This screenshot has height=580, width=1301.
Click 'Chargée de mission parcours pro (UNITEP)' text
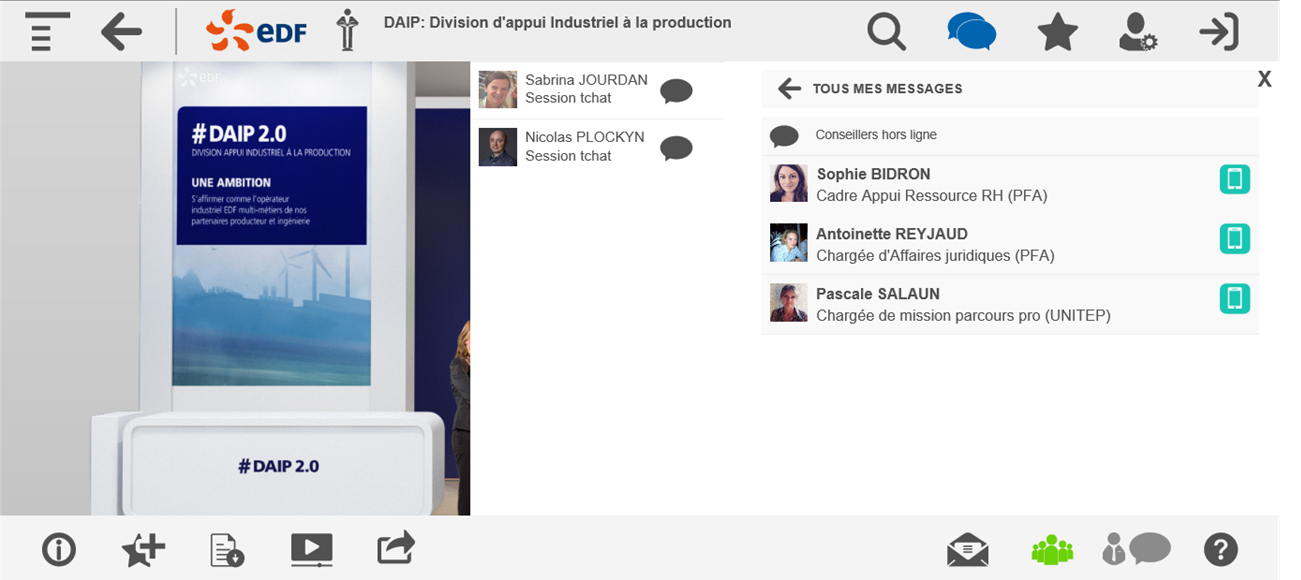[964, 316]
